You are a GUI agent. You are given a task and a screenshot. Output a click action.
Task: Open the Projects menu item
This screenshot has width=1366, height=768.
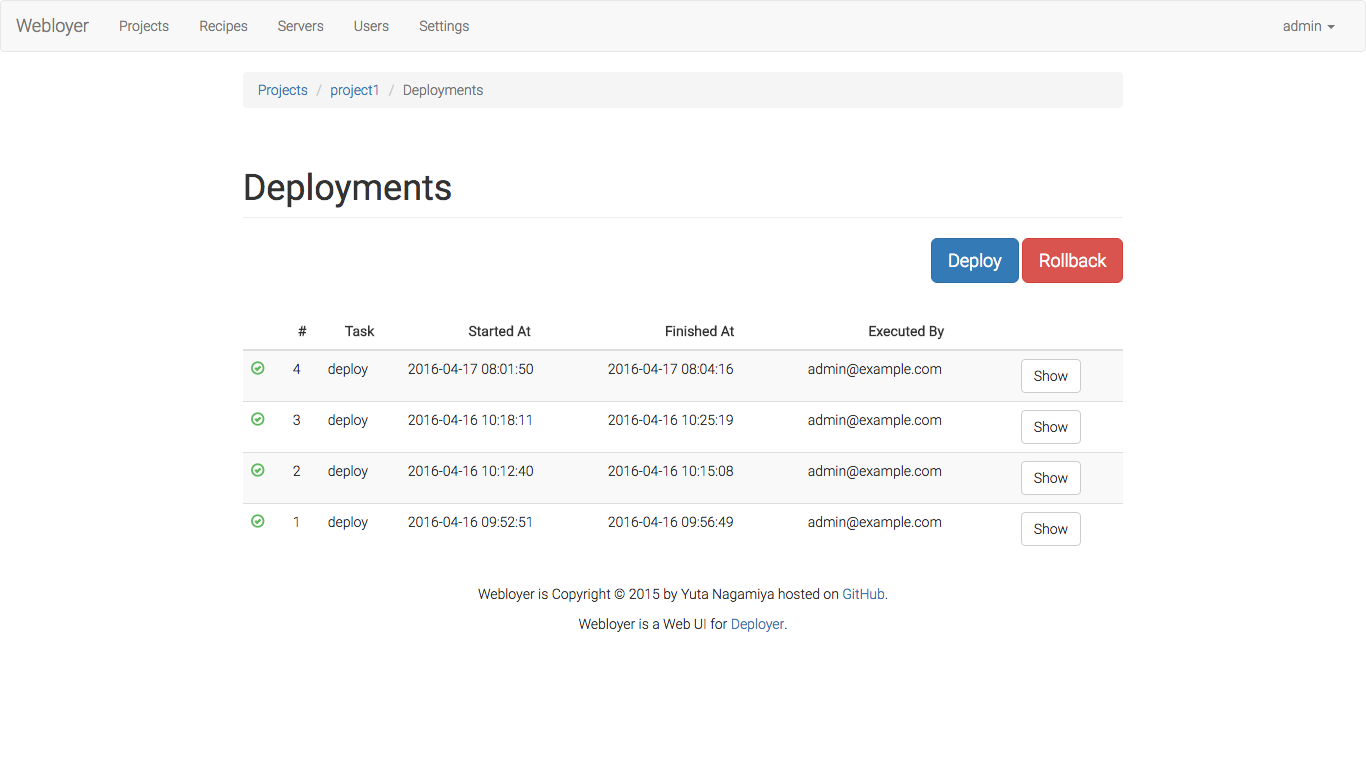click(x=144, y=26)
